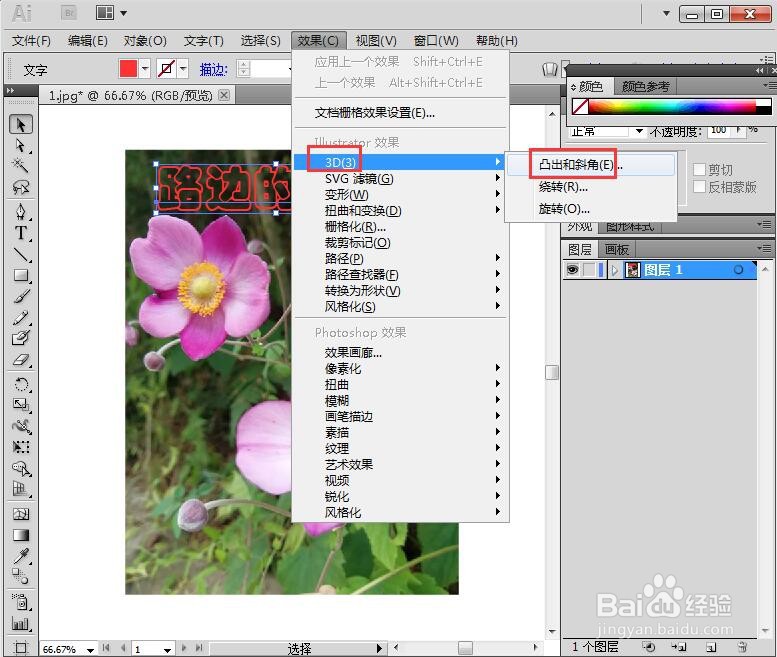Check the 剪切 checkbox
The image size is (777, 657).
(699, 169)
